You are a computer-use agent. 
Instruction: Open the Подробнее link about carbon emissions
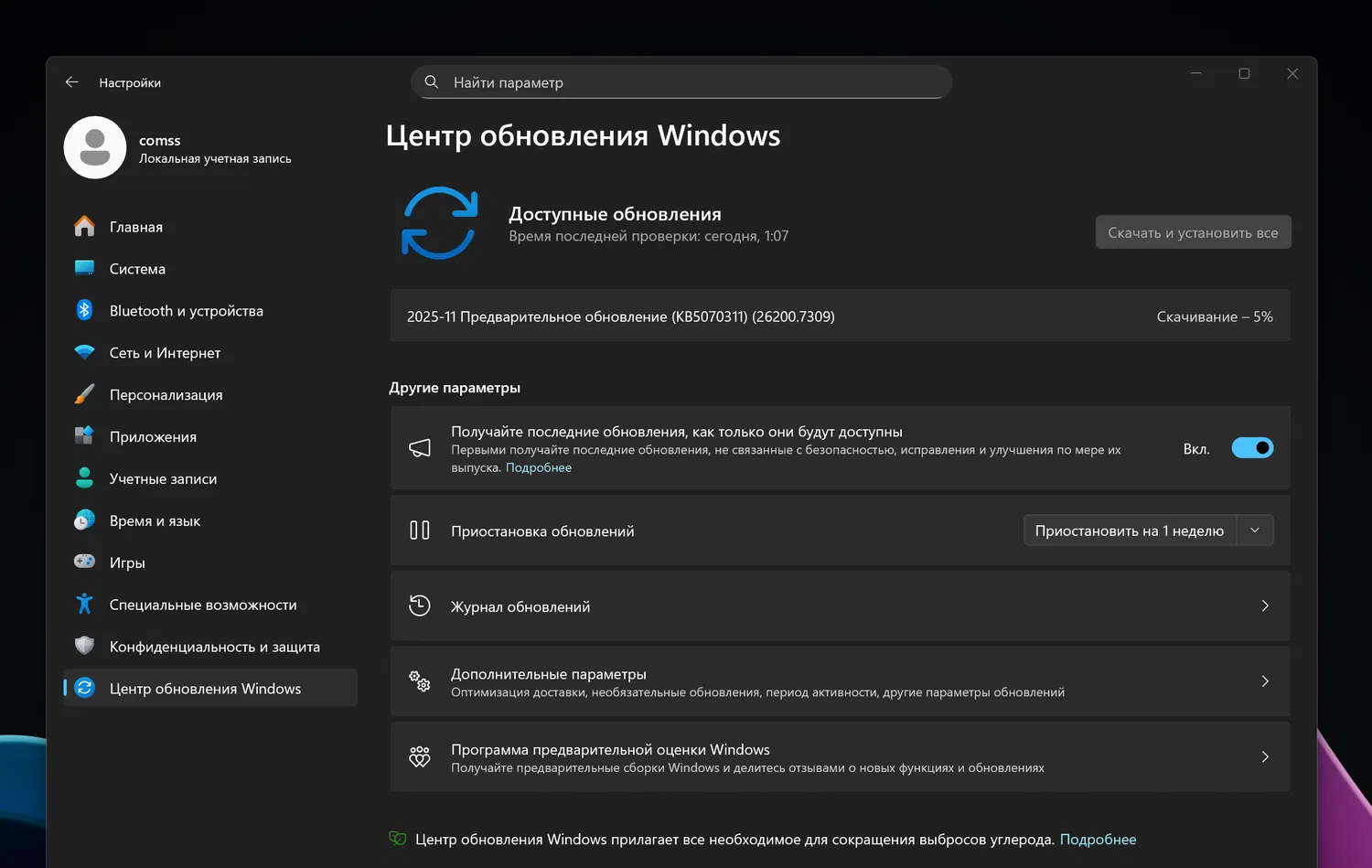point(1098,840)
